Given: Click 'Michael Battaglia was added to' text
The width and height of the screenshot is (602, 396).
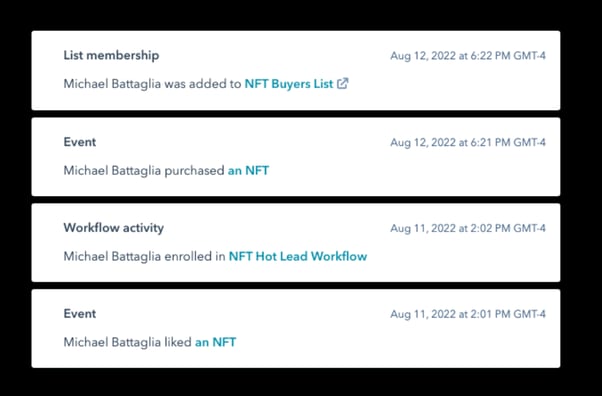Looking at the screenshot, I should coord(152,84).
